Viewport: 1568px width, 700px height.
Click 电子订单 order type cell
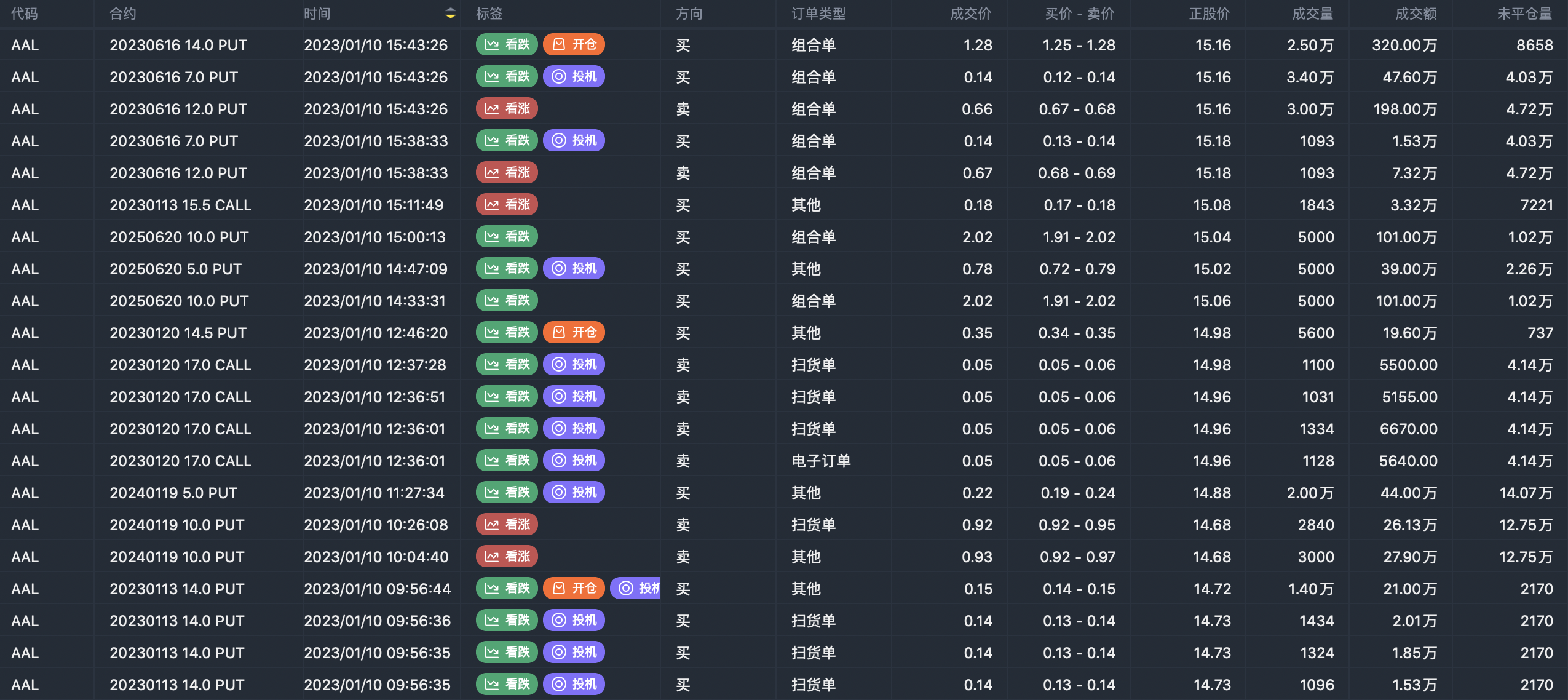[x=821, y=461]
